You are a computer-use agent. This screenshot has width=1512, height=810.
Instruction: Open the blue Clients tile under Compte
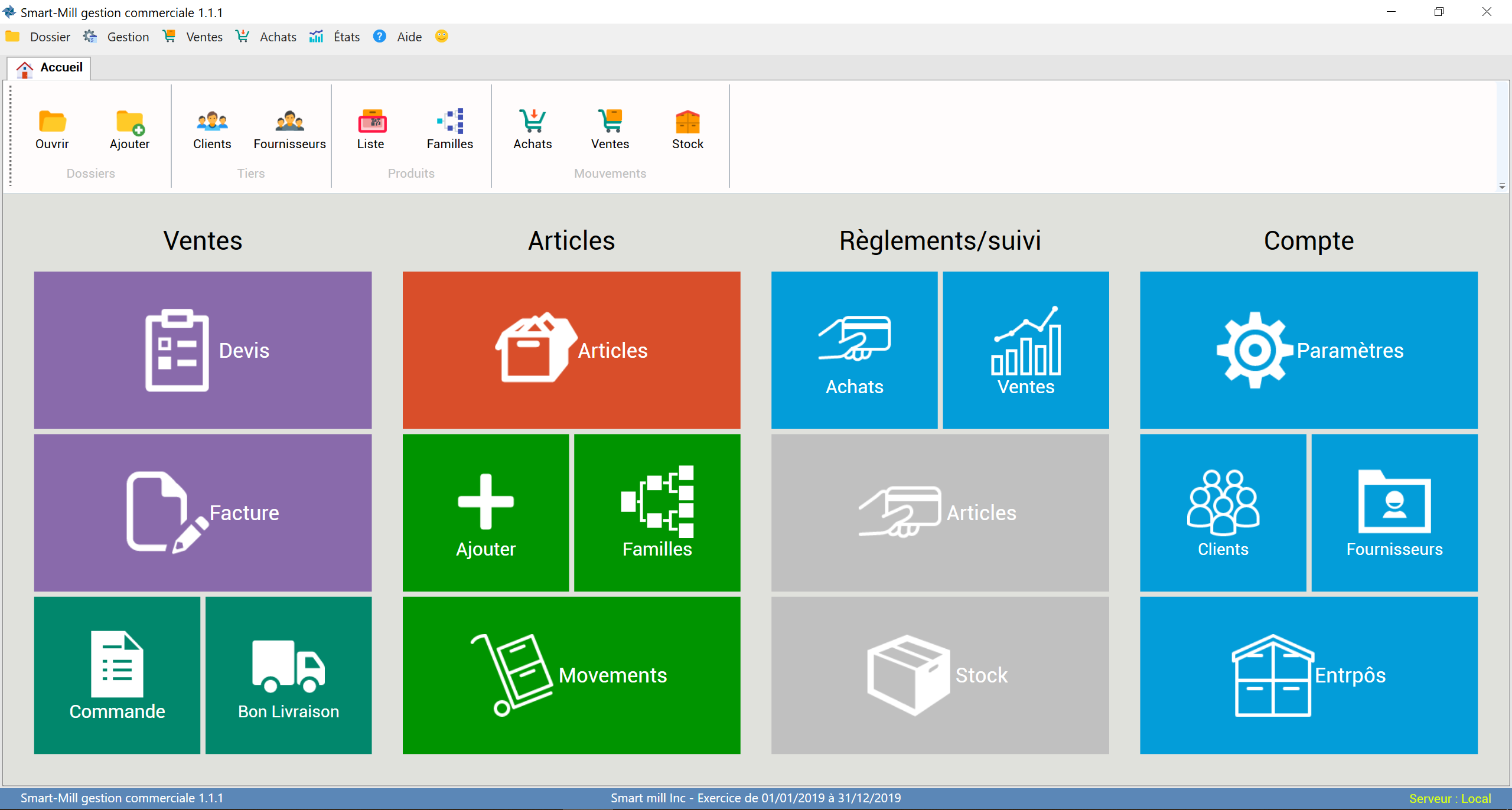click(1223, 512)
